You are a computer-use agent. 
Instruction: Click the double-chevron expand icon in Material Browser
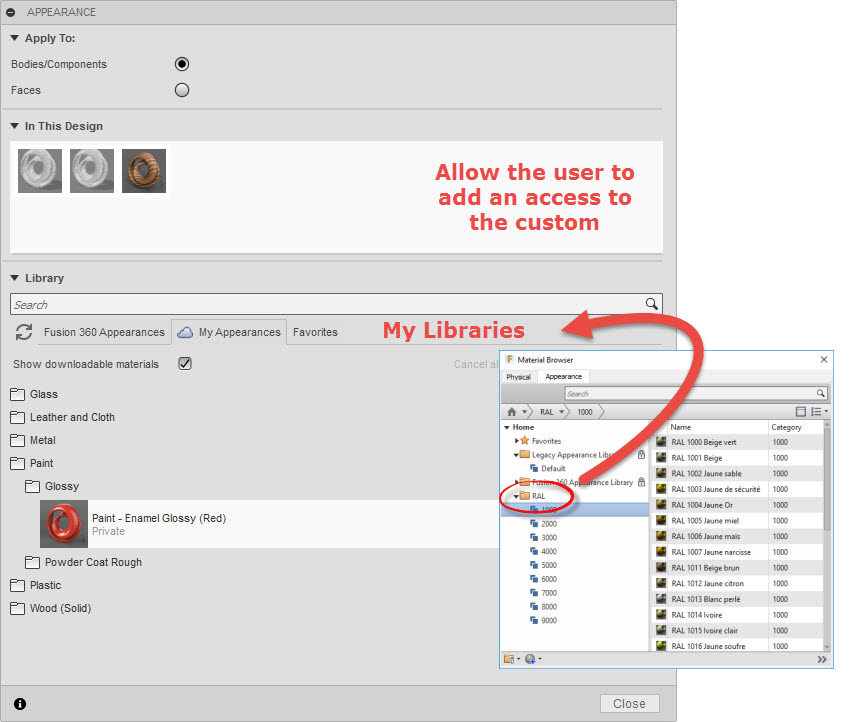point(822,659)
